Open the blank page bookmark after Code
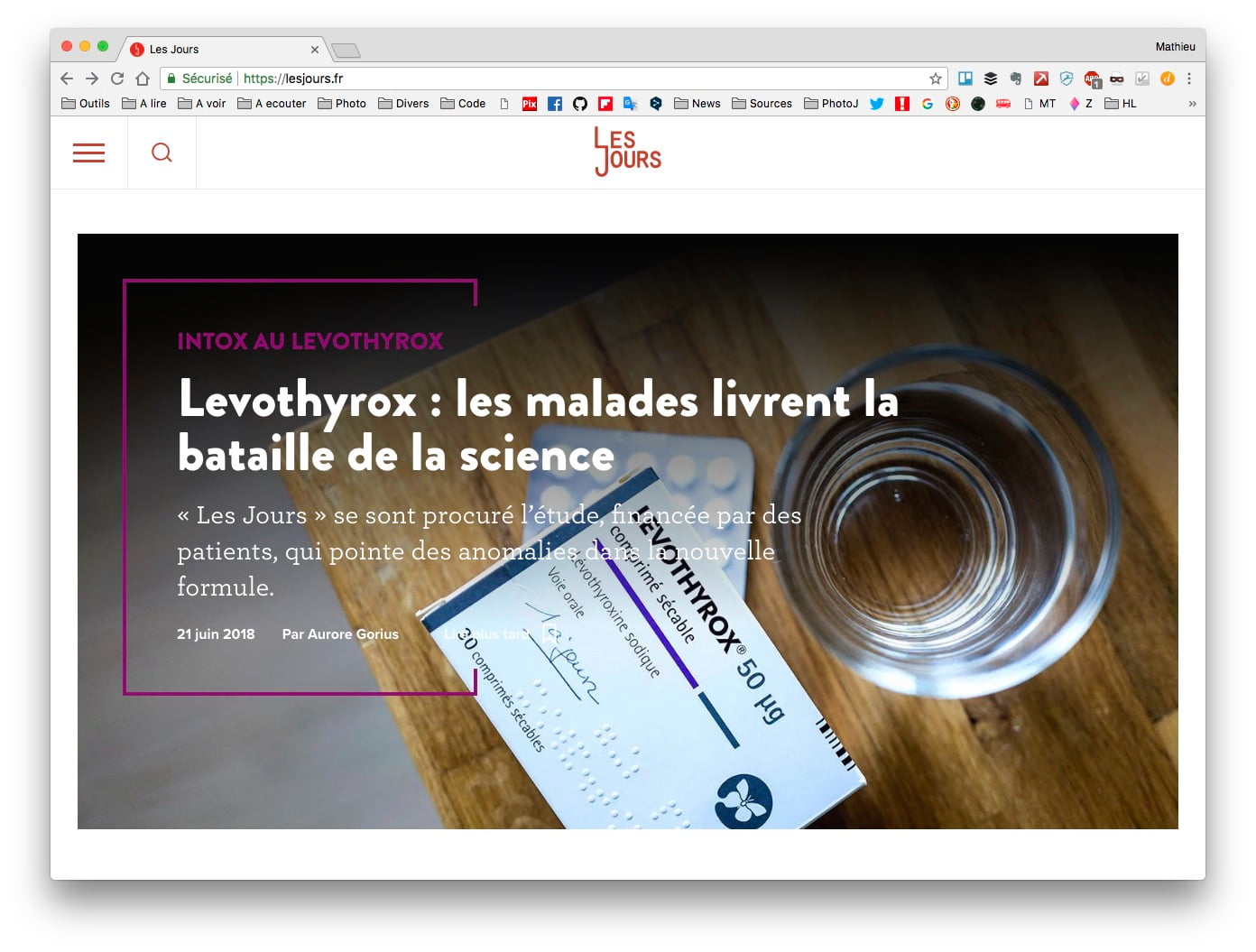The image size is (1256, 952). (x=504, y=104)
